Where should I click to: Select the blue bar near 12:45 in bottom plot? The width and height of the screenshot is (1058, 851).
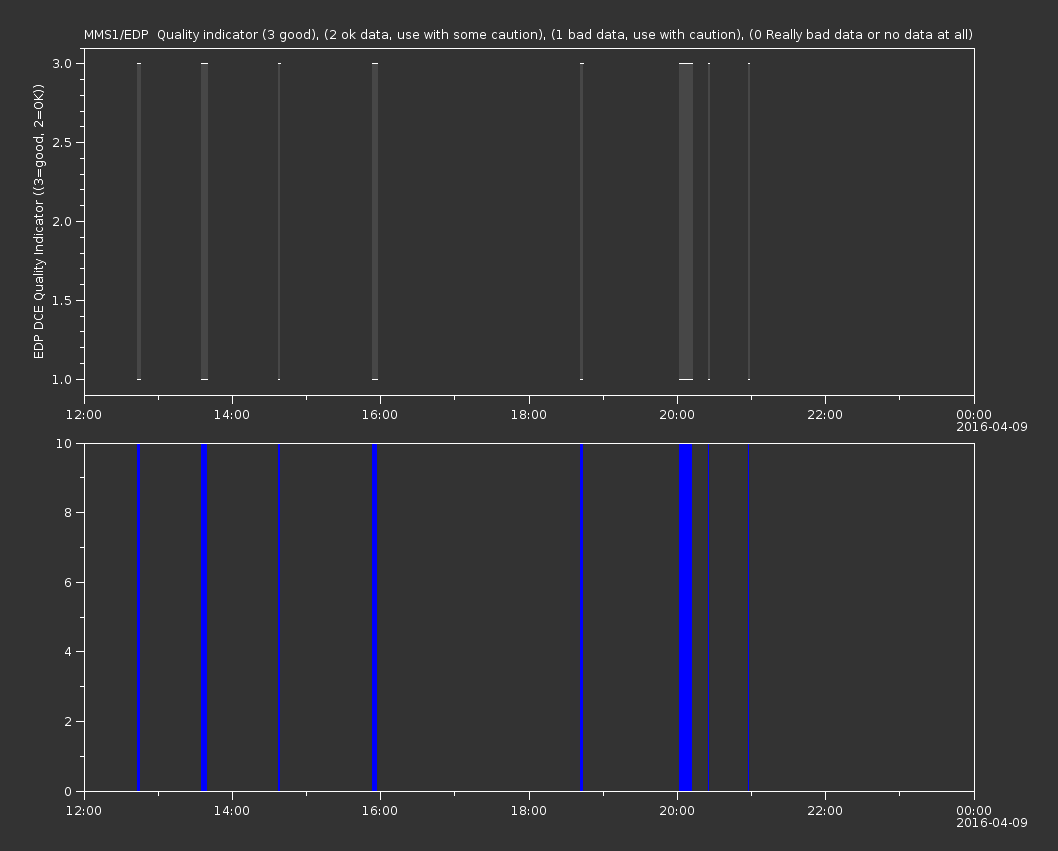[138, 617]
